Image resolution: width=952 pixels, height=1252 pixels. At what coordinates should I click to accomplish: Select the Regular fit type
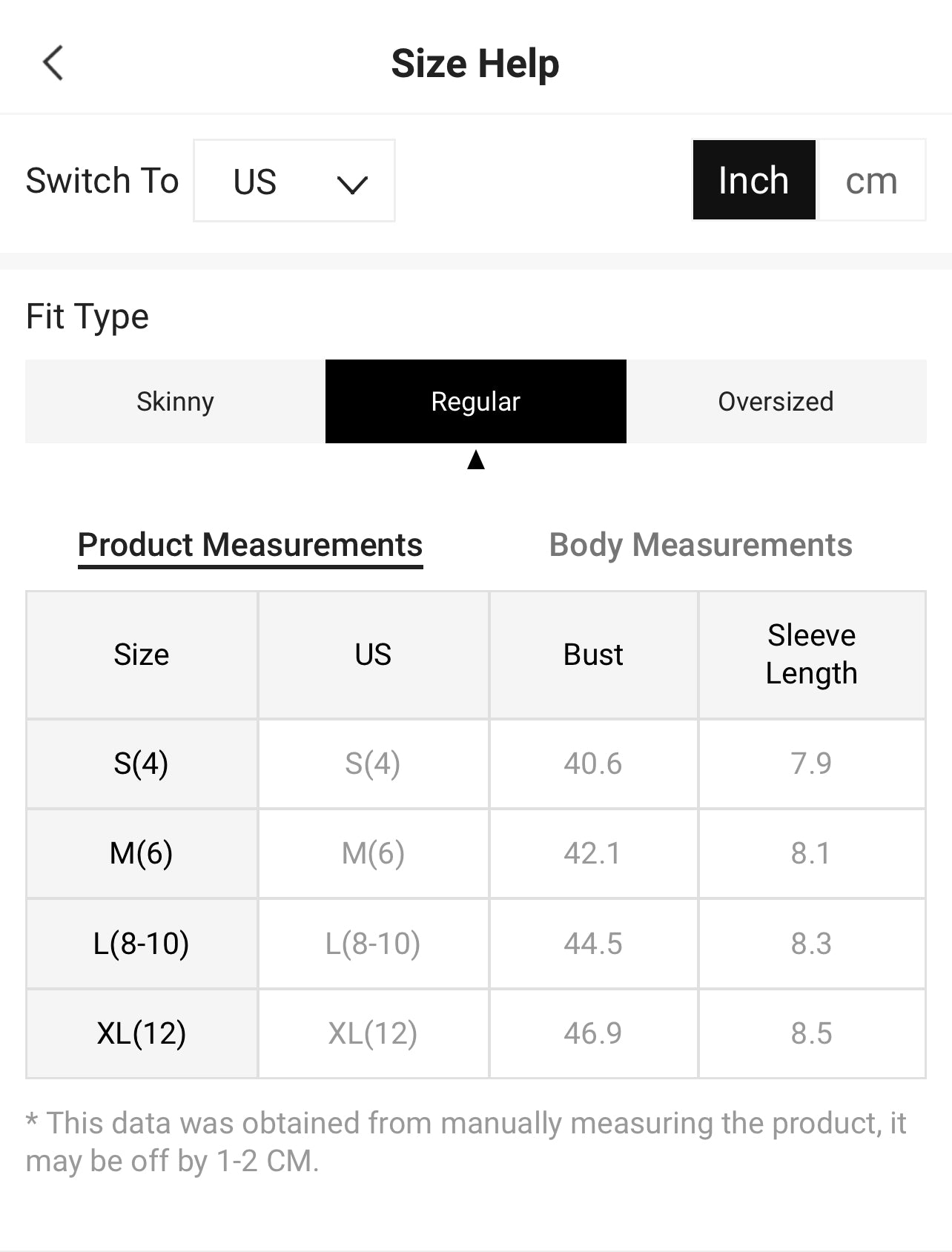(x=475, y=402)
